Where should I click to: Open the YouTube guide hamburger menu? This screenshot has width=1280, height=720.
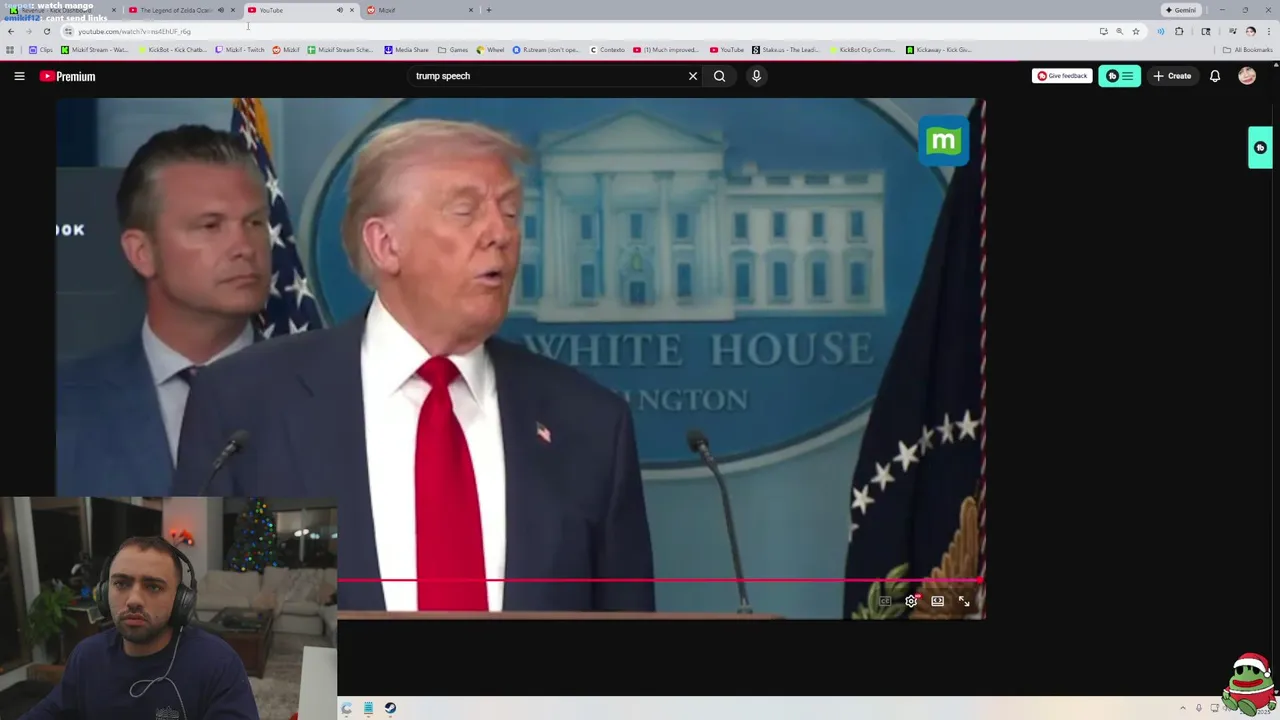(x=19, y=76)
